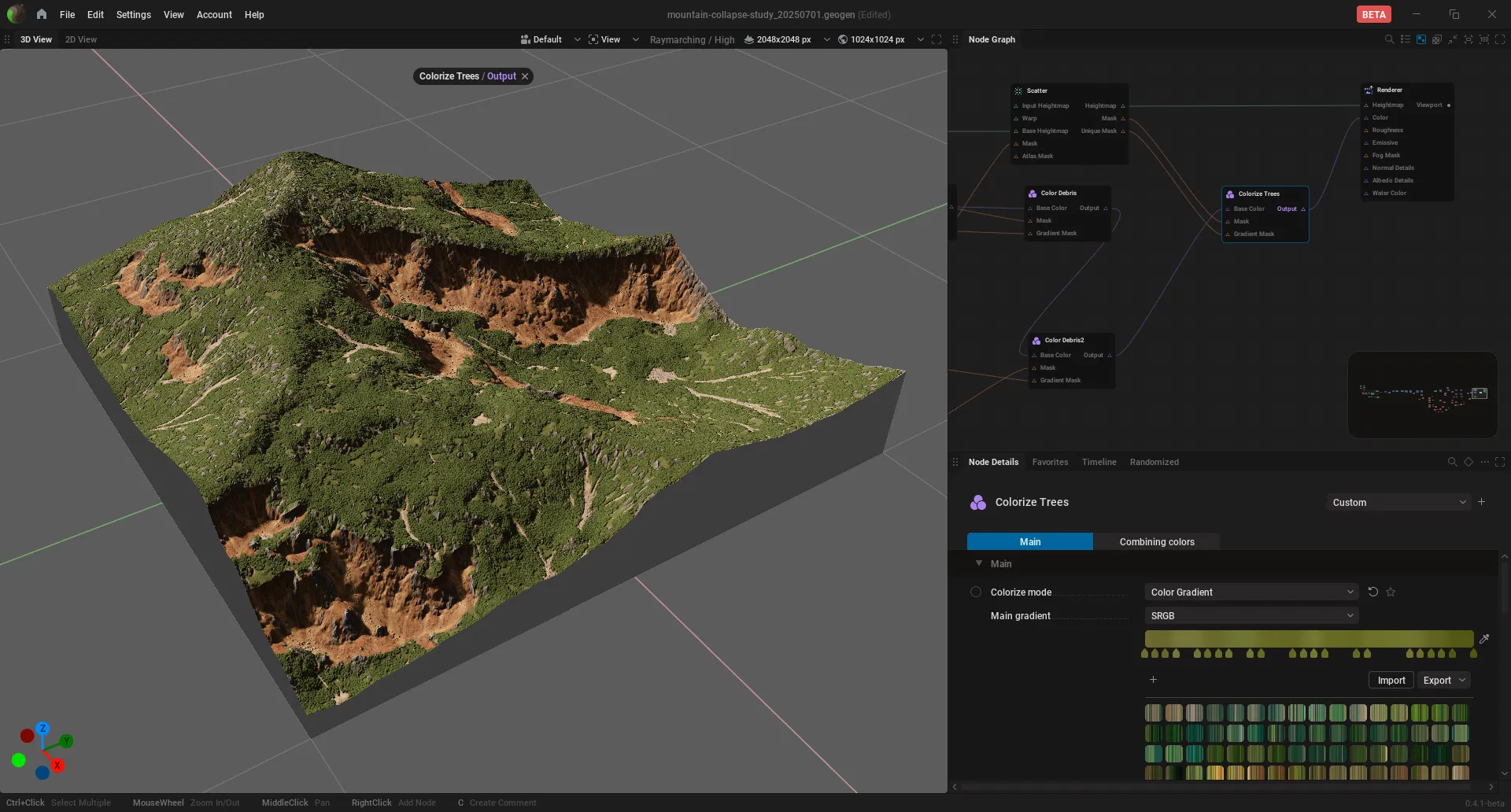Open the Colorize mode Color Gradient dropdown
Image resolution: width=1511 pixels, height=812 pixels.
pyautogui.click(x=1252, y=592)
